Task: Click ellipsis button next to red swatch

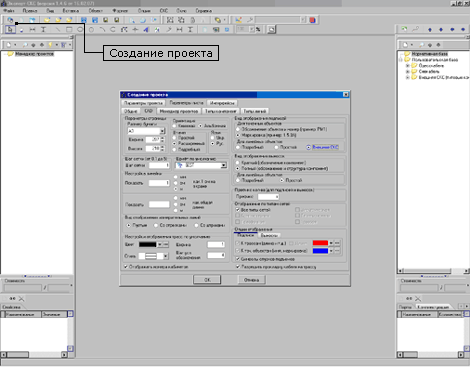Action: pyautogui.click(x=337, y=243)
